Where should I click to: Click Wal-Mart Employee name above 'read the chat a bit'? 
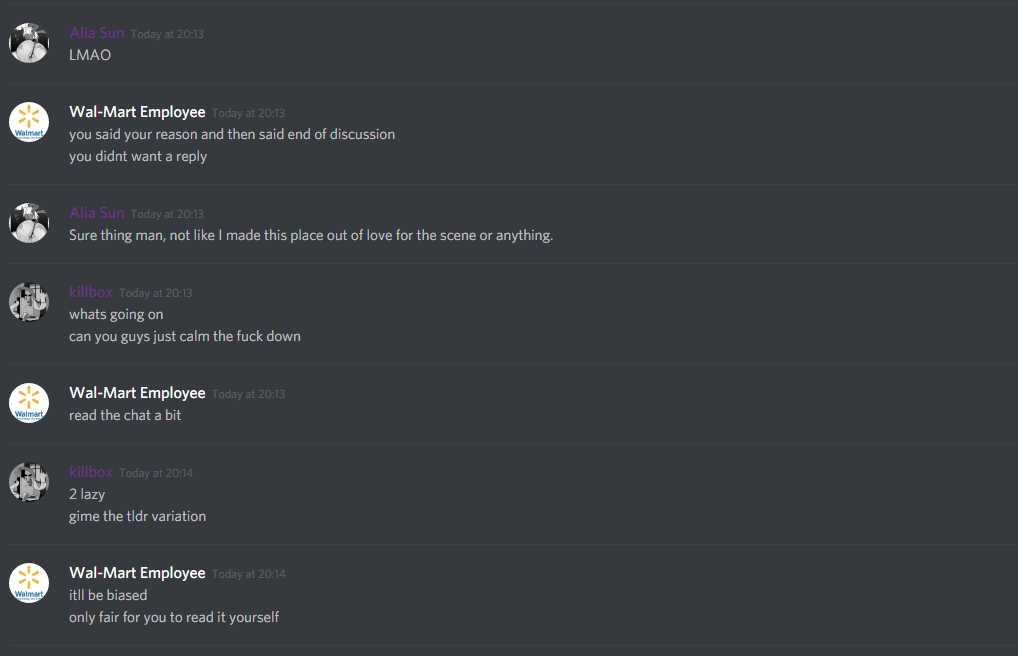137,393
